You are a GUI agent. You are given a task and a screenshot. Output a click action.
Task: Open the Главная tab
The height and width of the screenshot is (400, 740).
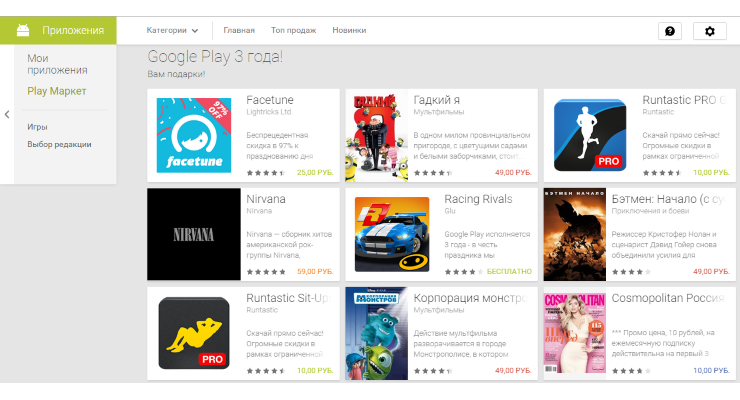(239, 30)
